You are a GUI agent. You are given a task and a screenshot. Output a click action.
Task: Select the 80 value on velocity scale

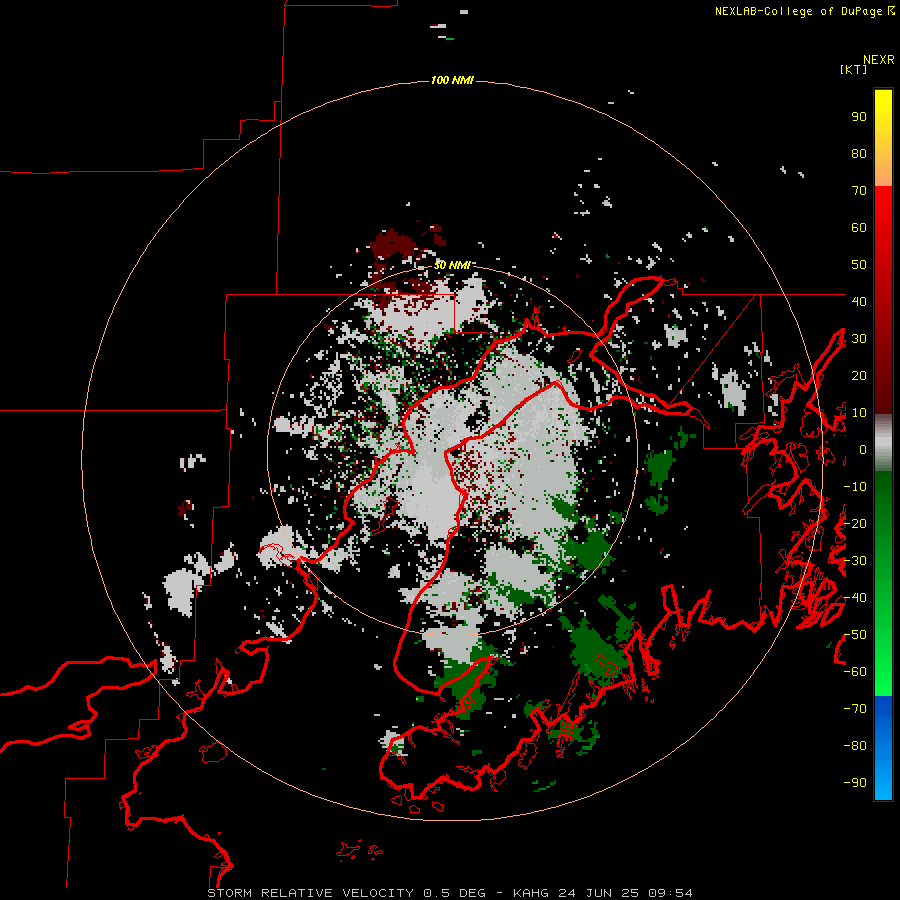[859, 154]
